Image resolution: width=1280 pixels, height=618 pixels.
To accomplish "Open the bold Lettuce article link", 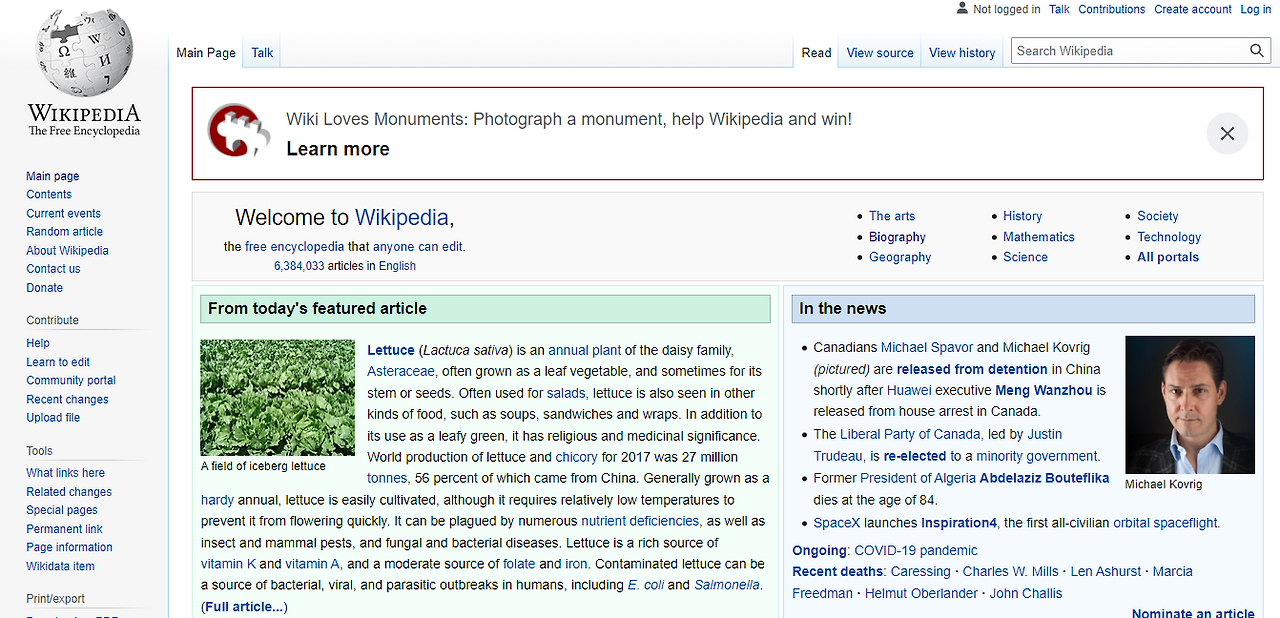I will pos(390,350).
